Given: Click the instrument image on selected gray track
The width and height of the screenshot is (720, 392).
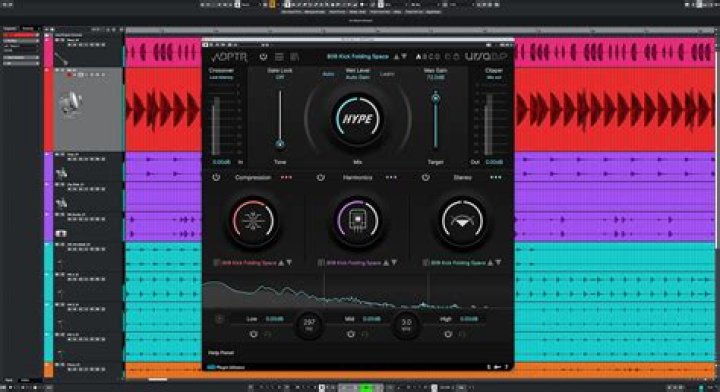Looking at the screenshot, I should (71, 103).
